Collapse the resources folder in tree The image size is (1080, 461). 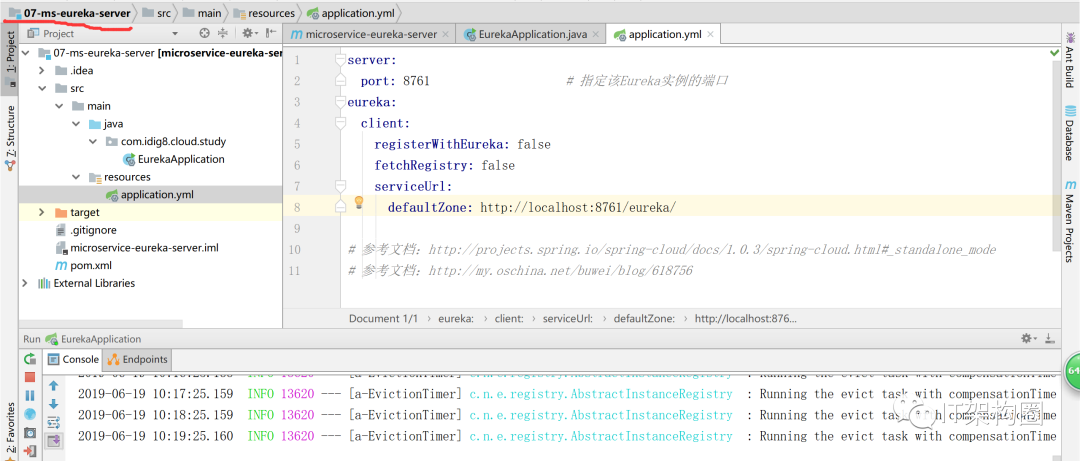[x=76, y=177]
